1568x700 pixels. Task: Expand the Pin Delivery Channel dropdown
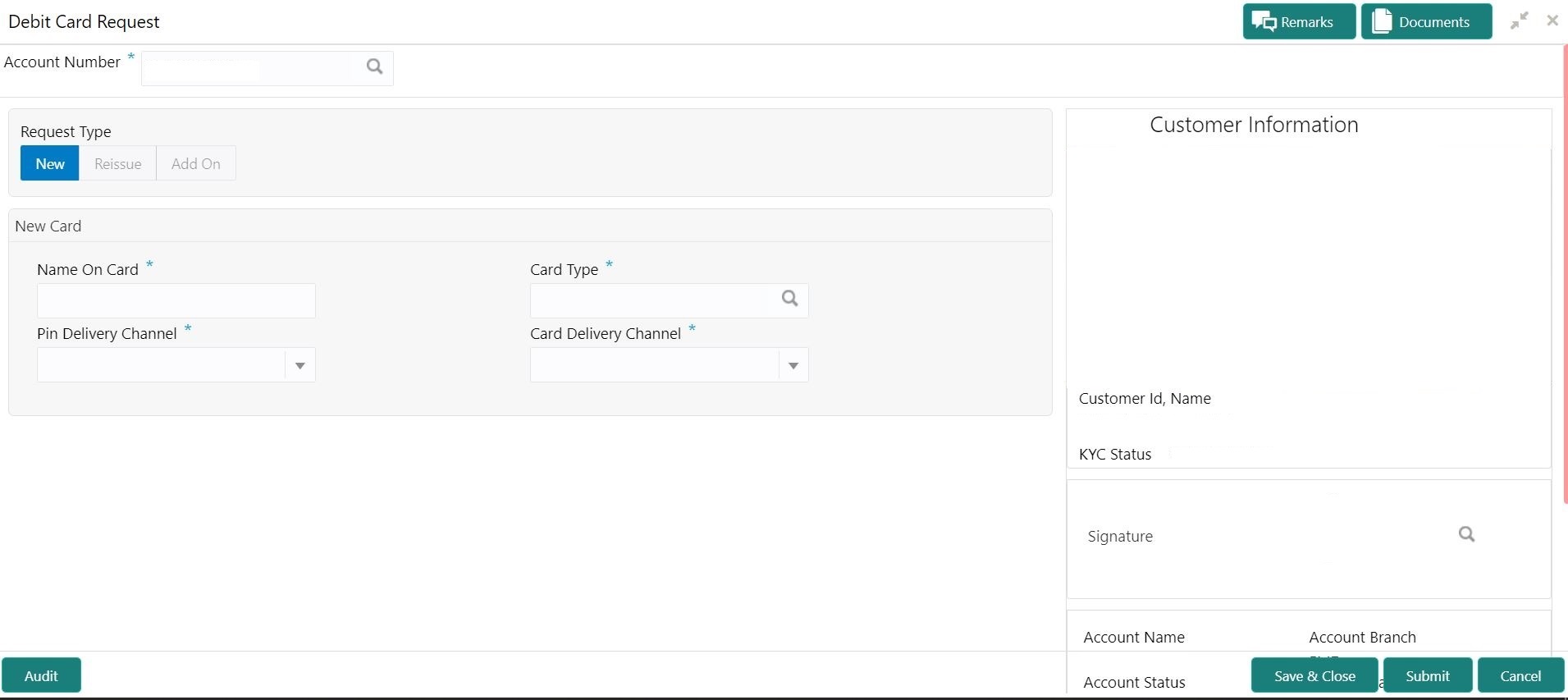[x=299, y=366]
